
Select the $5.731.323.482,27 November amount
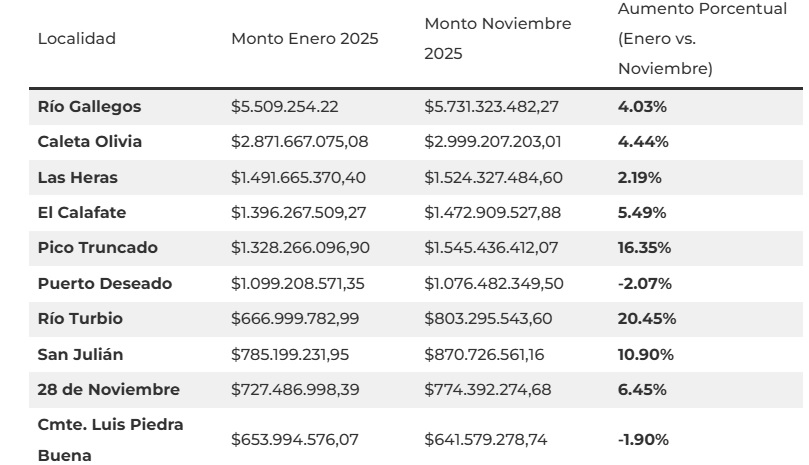[493, 106]
